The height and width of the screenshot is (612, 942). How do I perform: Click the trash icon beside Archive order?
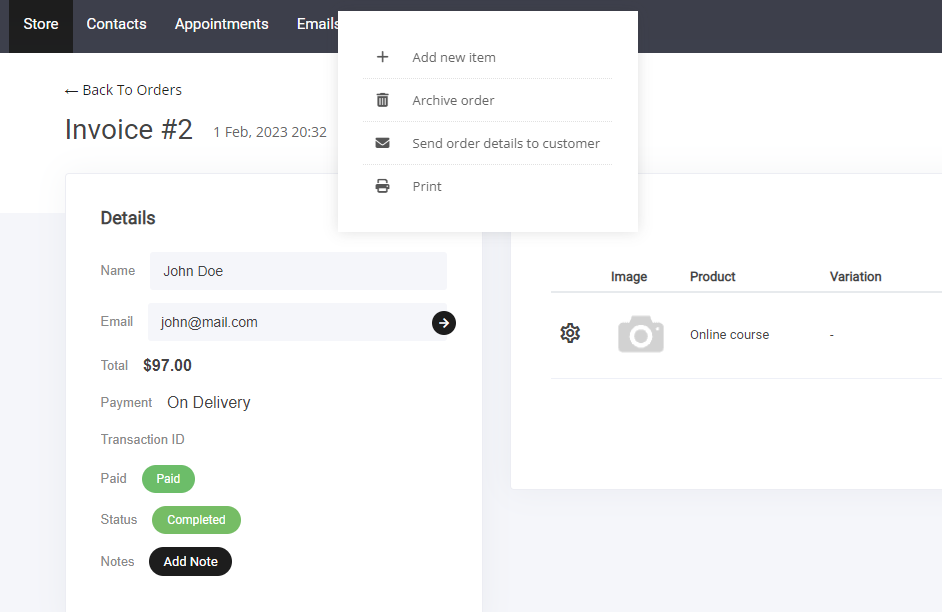coord(382,100)
